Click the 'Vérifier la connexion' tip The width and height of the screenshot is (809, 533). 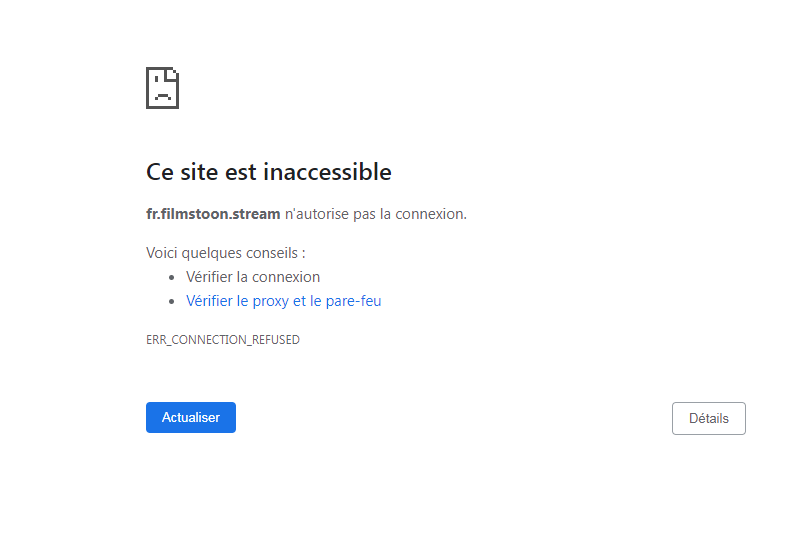[x=253, y=277]
